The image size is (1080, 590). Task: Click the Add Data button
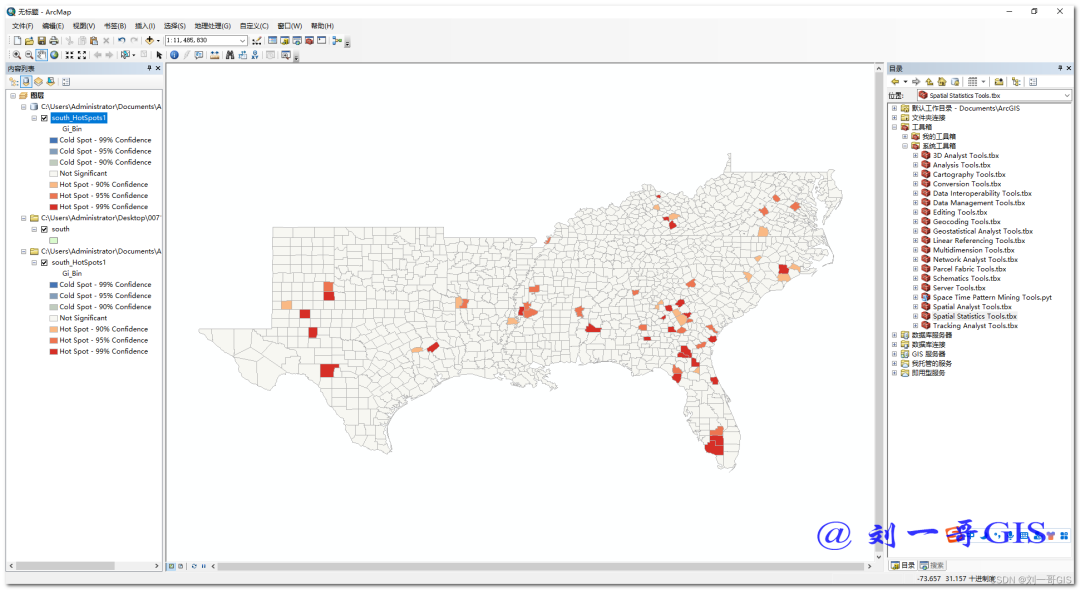pos(149,41)
